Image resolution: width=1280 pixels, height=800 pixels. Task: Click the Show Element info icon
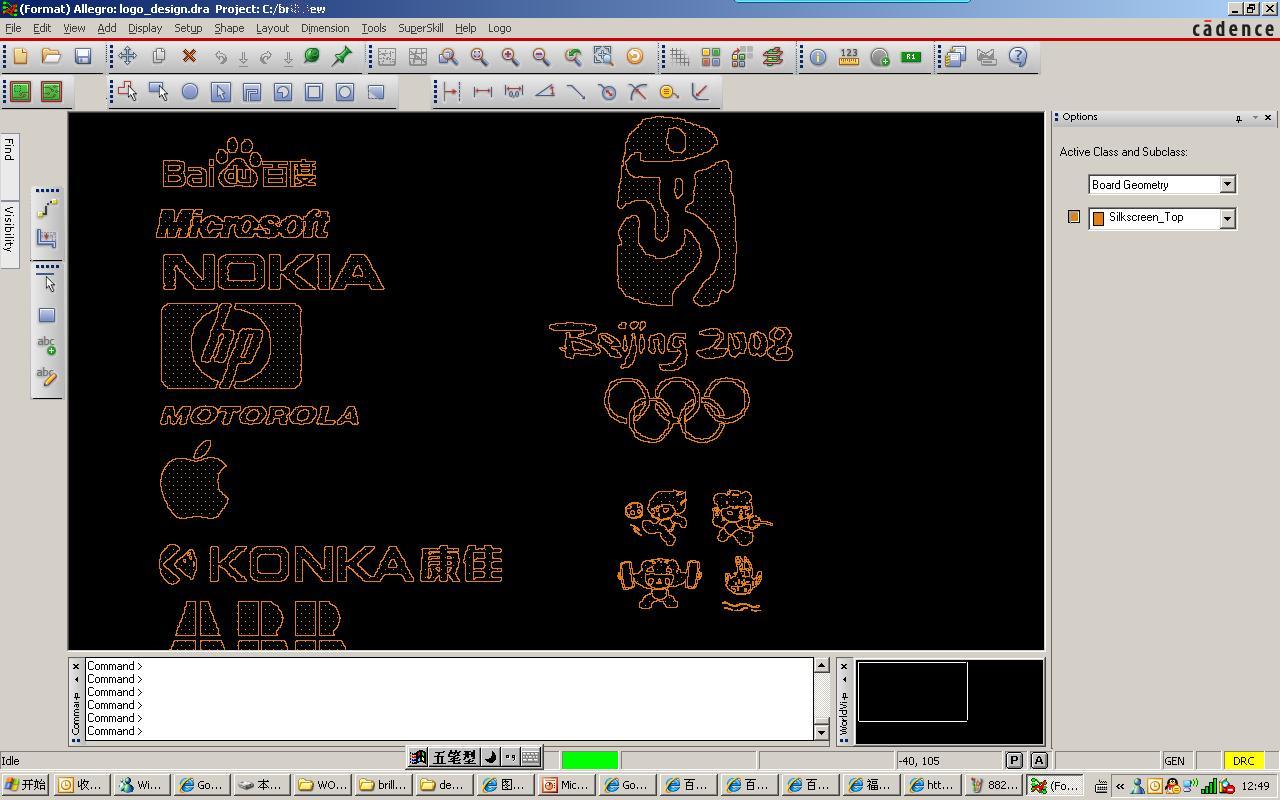coord(818,57)
